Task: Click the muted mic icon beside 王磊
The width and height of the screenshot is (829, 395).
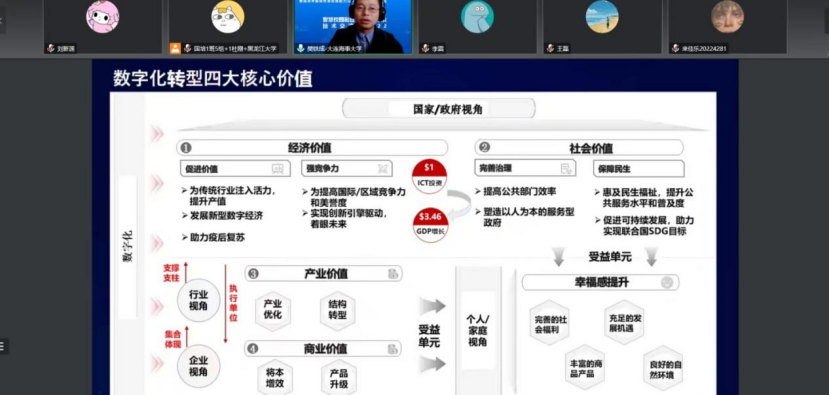Action: tap(550, 48)
